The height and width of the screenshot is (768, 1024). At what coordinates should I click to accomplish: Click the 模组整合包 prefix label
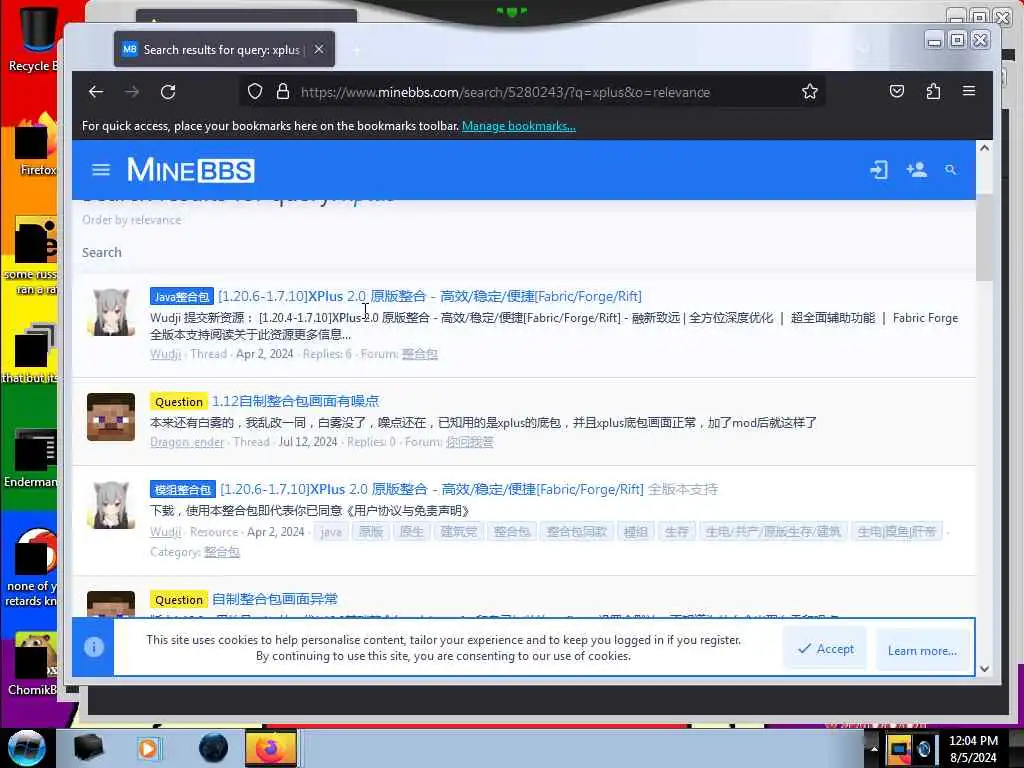pos(182,490)
